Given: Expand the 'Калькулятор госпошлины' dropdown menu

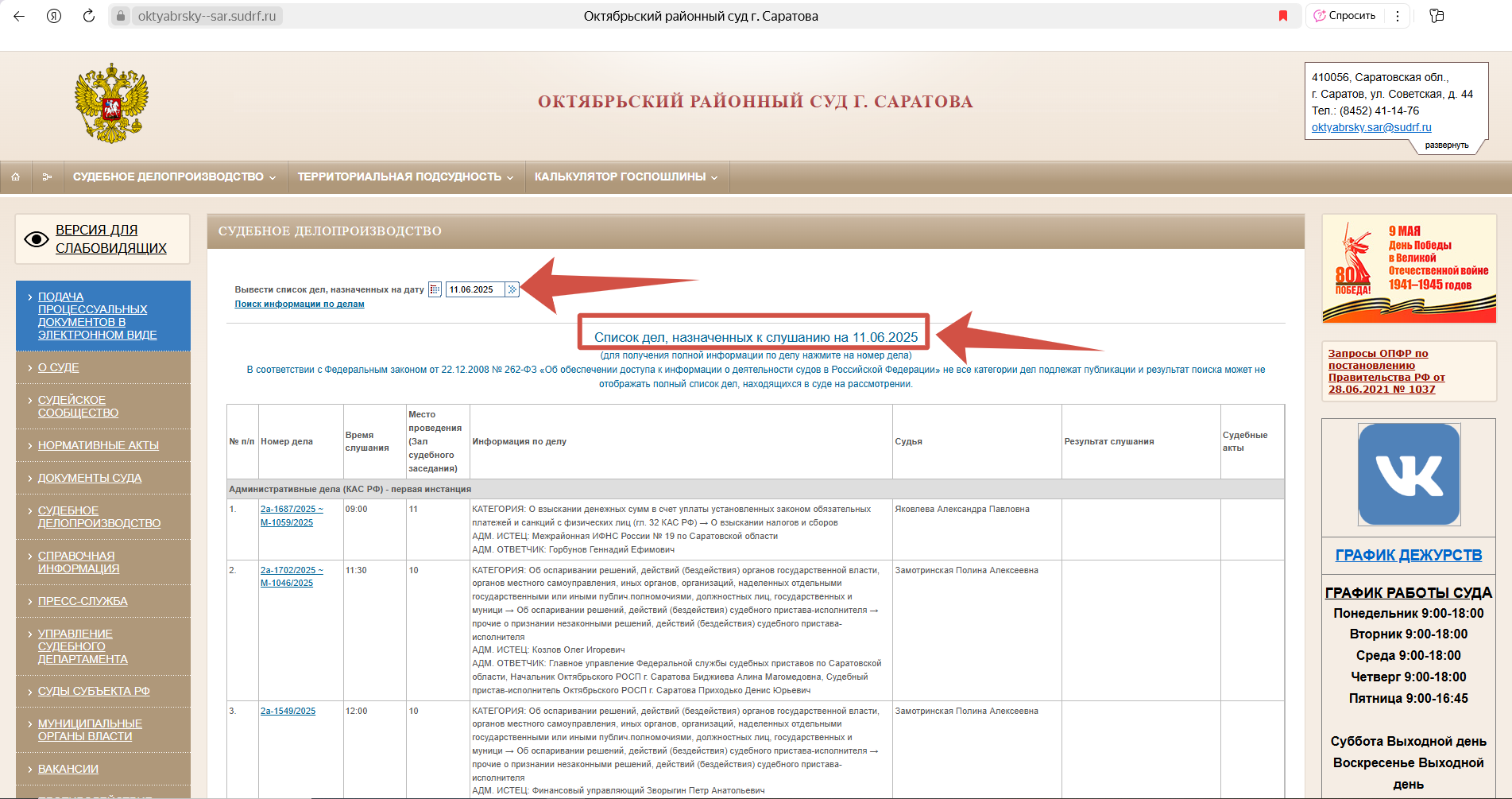Looking at the screenshot, I should [625, 176].
